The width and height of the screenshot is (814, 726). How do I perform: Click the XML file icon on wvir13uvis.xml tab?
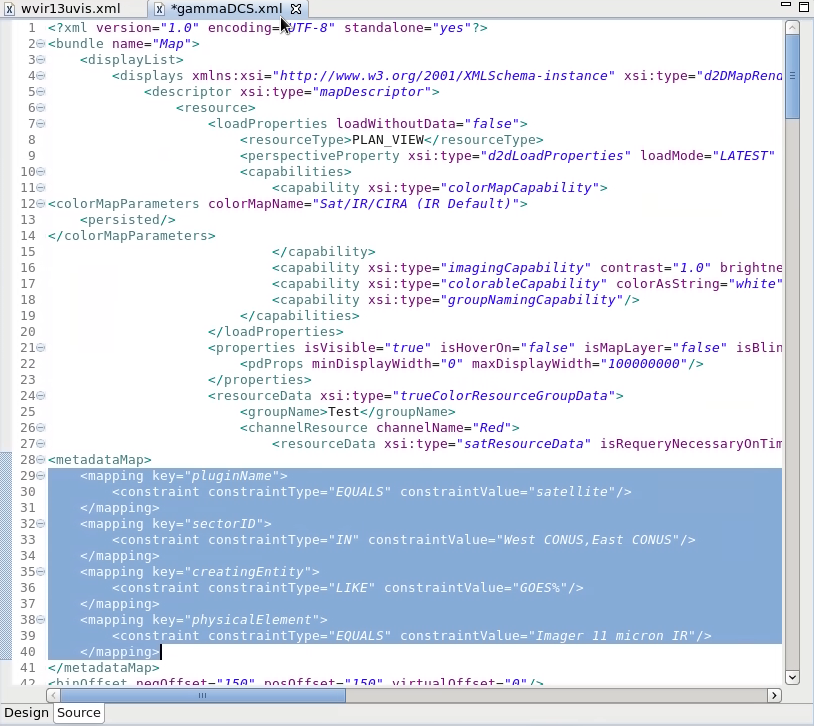[9, 9]
